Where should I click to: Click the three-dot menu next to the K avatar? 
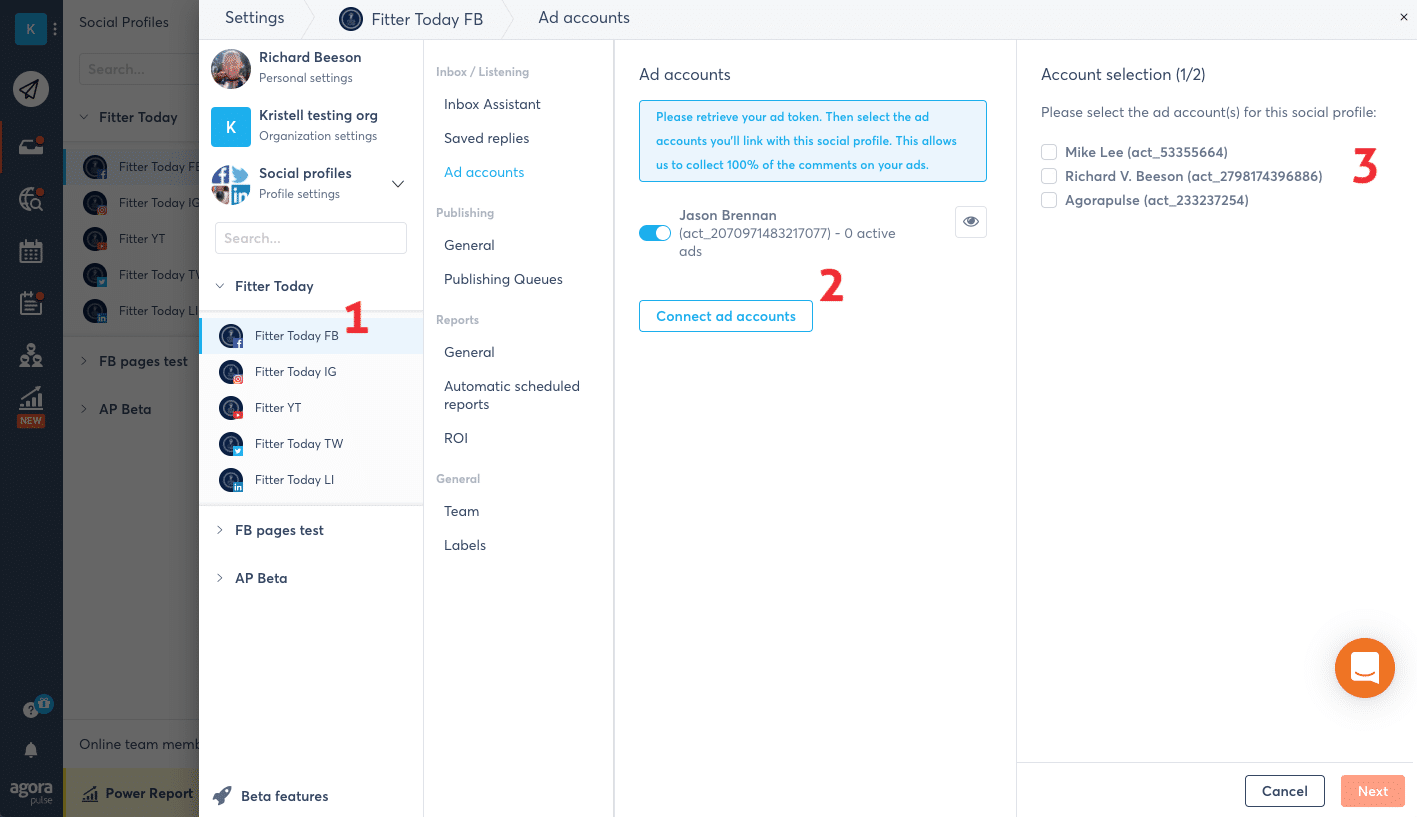(x=55, y=29)
